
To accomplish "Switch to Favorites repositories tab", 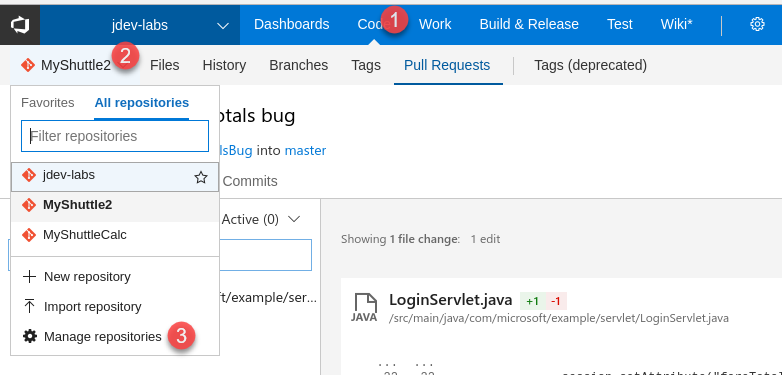I will coord(47,103).
